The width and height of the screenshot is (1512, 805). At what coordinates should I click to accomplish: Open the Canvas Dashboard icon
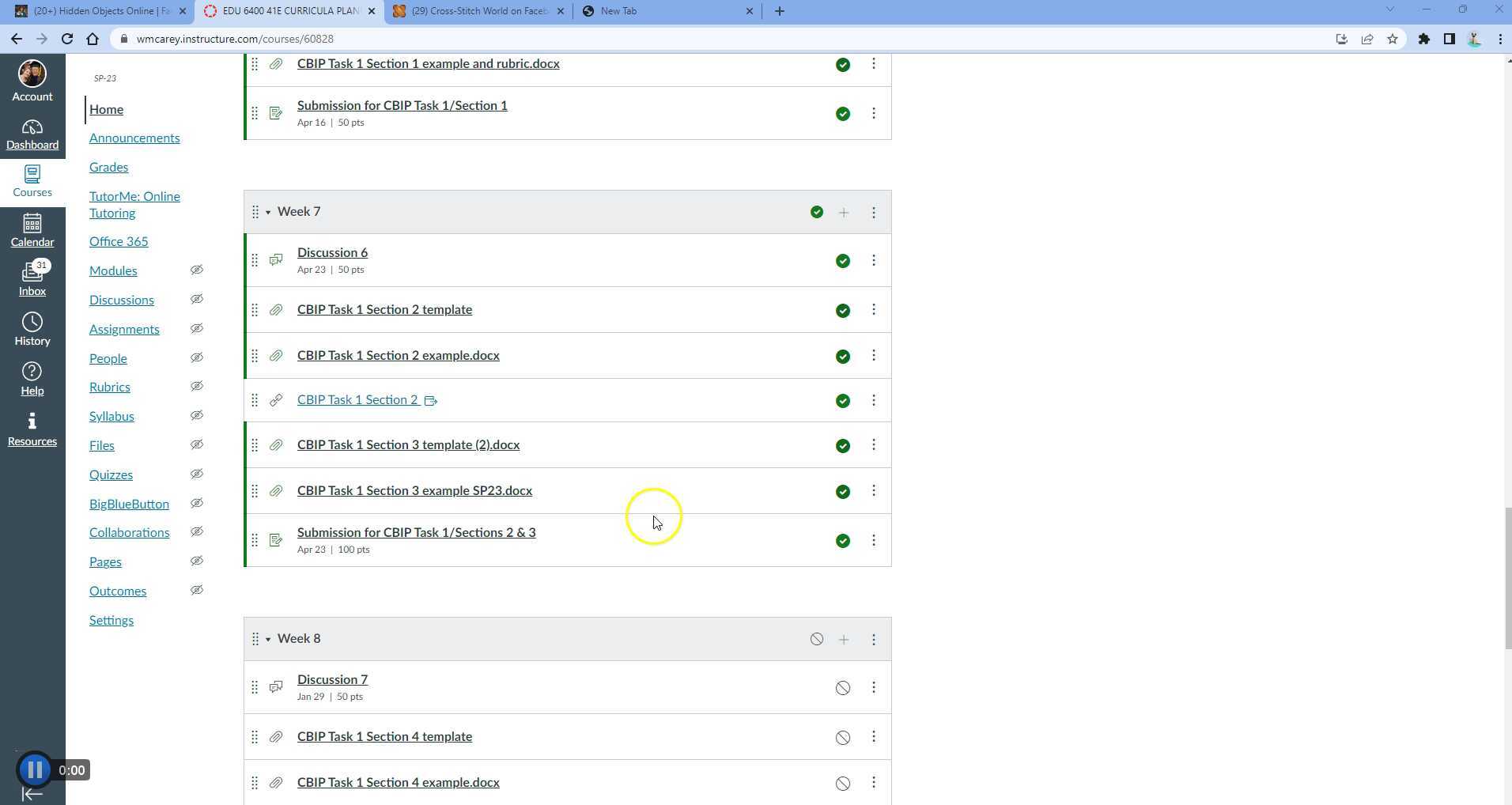[x=32, y=134]
